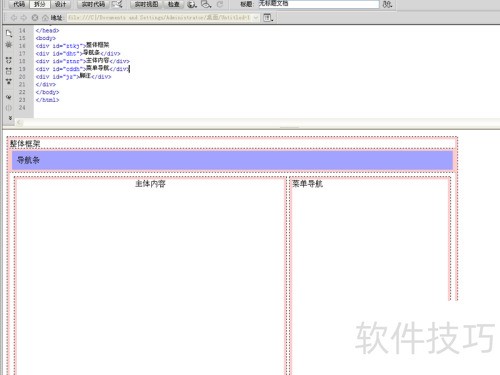Toggle the 拆分 split view button
This screenshot has width=500, height=375.
tap(40, 4)
